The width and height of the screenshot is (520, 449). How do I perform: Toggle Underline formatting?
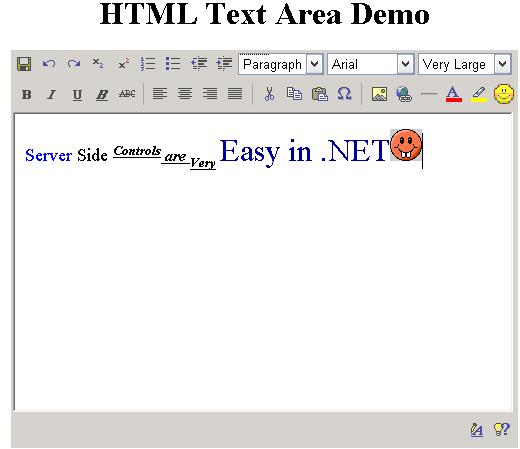[77, 95]
